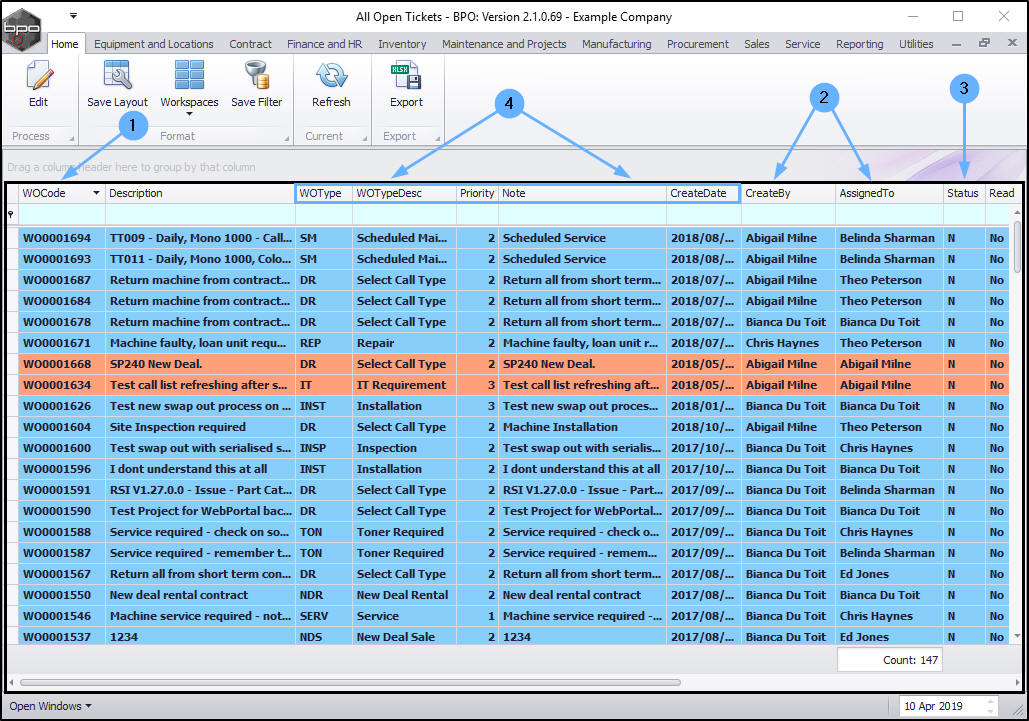The image size is (1029, 721).
Task: Open the quick access toolbar arrow
Action: (x=74, y=15)
